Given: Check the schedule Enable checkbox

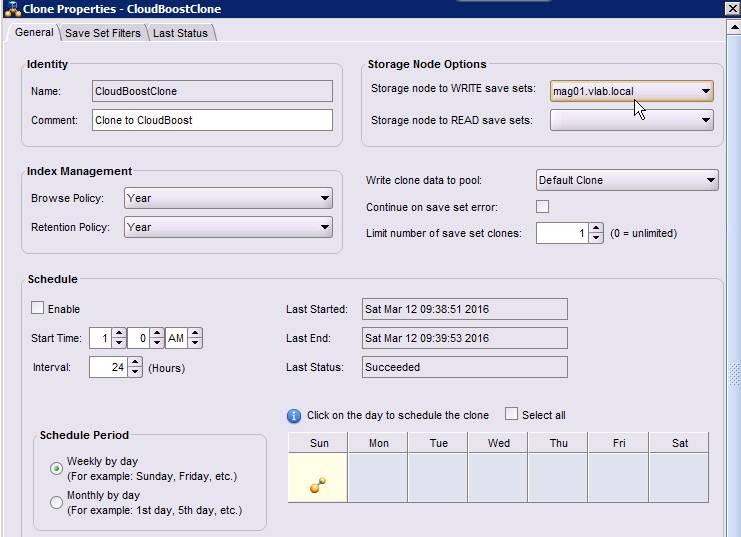Looking at the screenshot, I should pos(37,308).
